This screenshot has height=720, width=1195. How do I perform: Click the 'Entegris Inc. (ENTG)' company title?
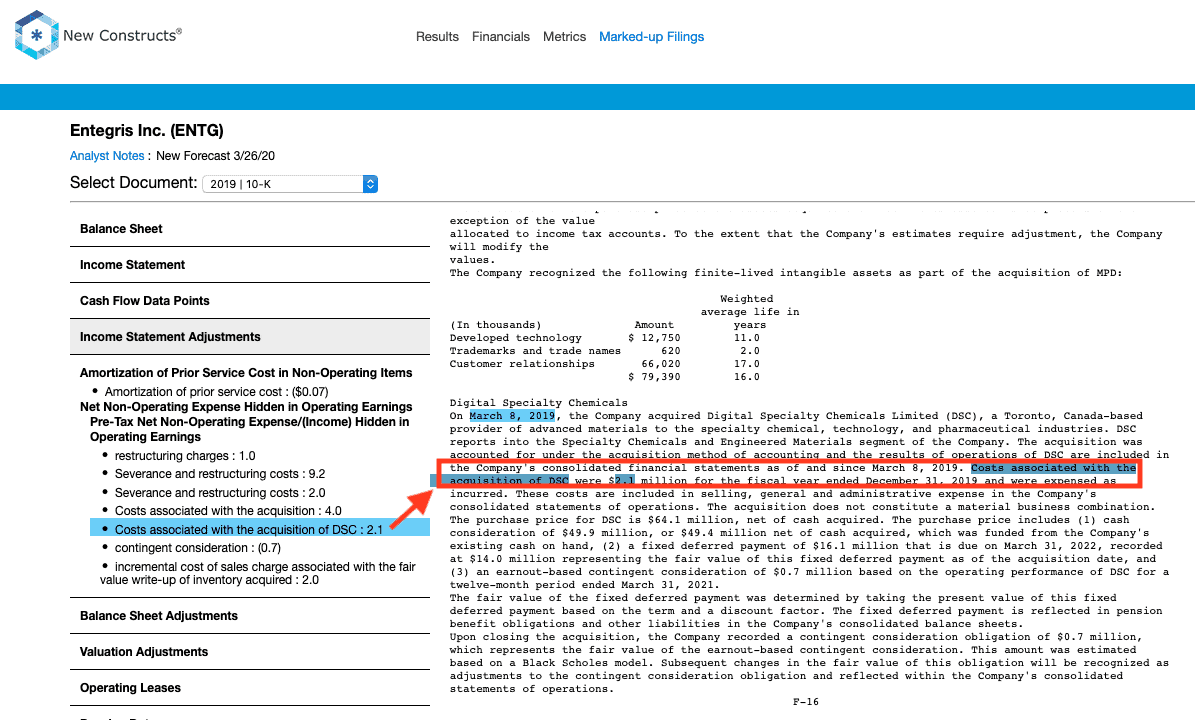pyautogui.click(x=147, y=130)
